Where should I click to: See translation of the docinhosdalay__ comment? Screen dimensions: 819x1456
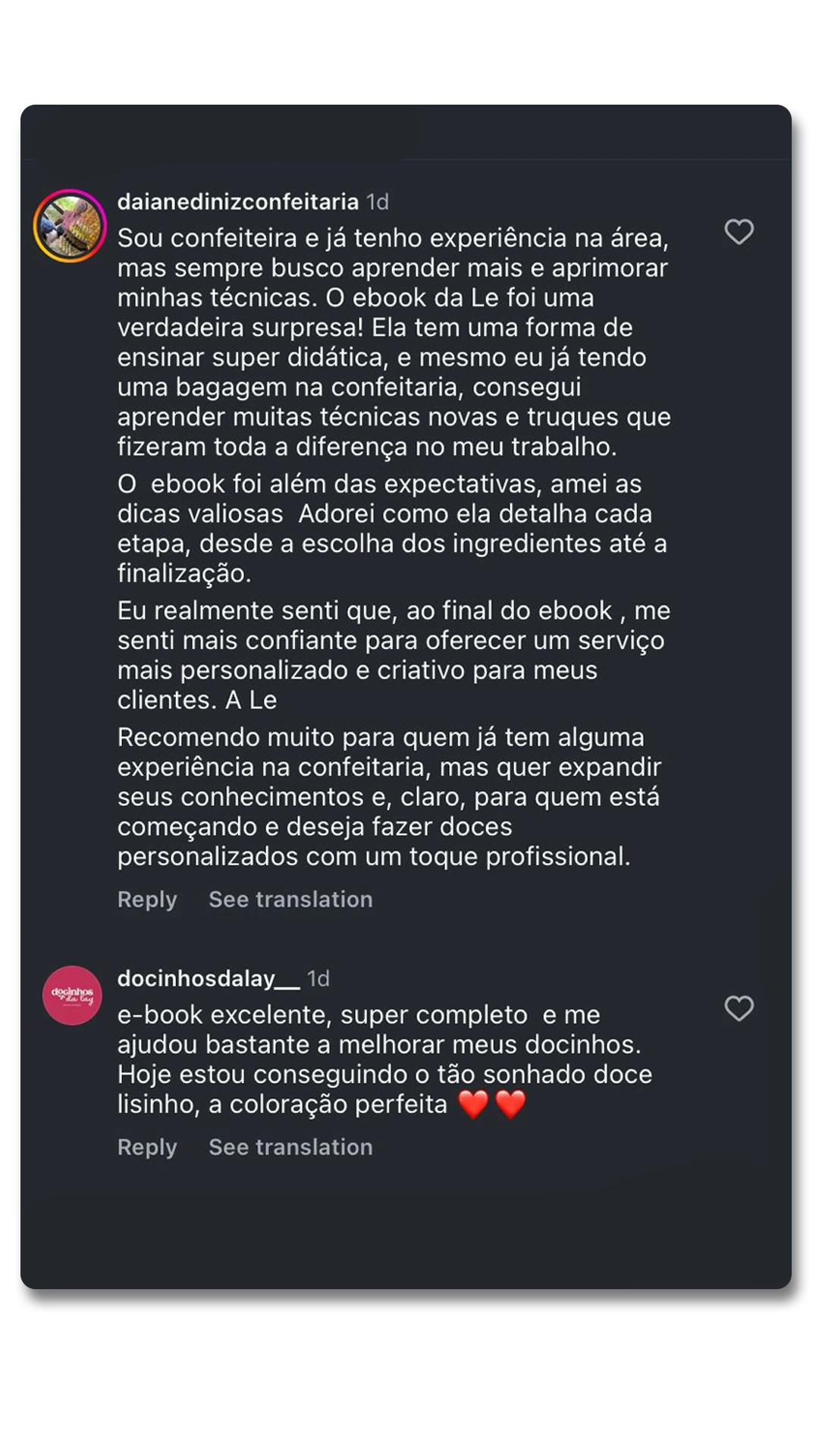(290, 1147)
